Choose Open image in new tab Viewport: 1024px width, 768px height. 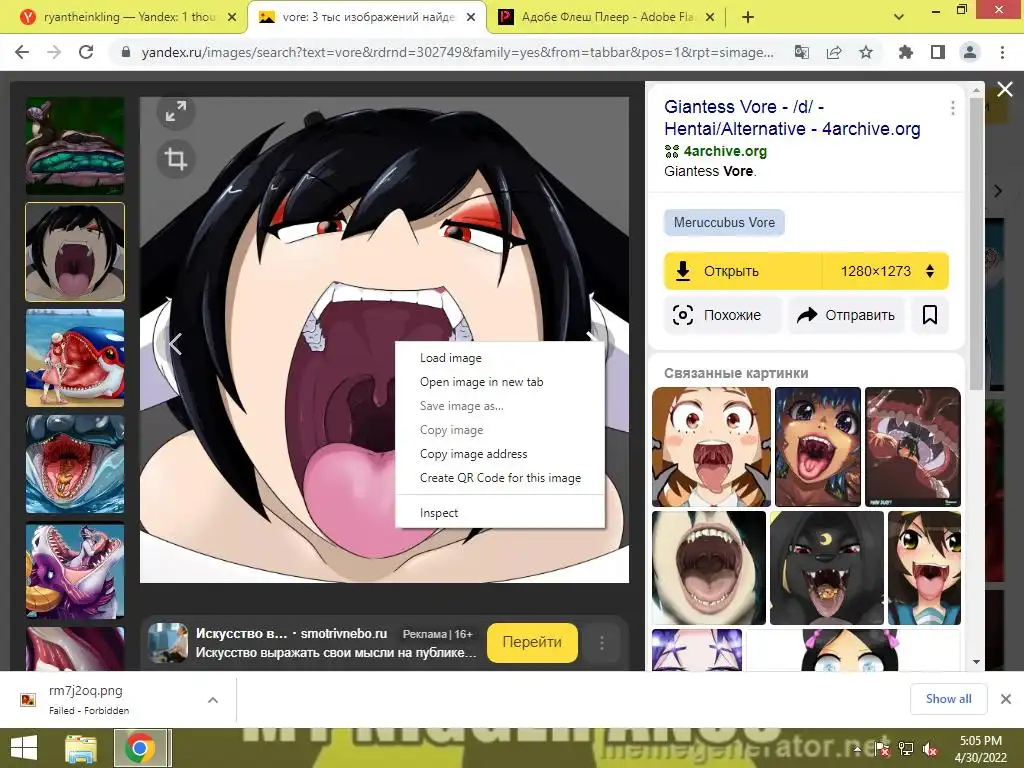click(x=481, y=382)
